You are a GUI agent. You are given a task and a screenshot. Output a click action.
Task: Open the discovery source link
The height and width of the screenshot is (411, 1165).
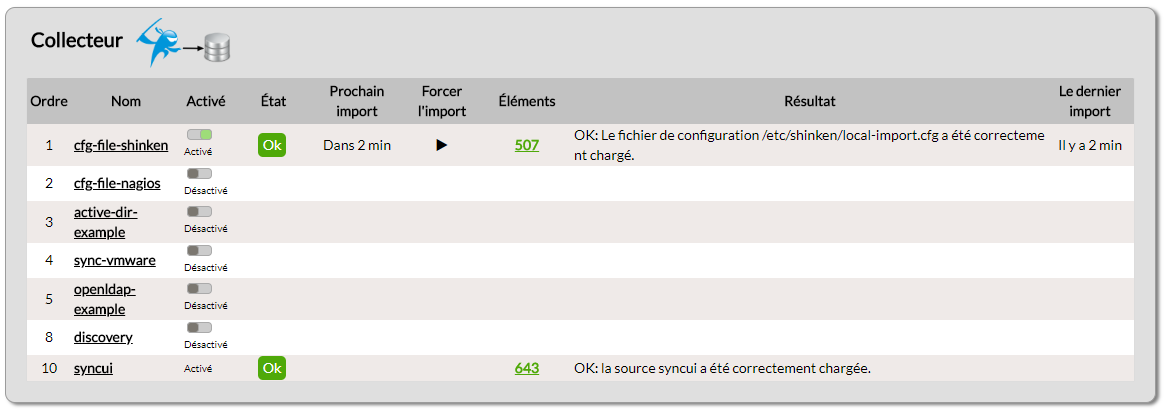point(103,337)
